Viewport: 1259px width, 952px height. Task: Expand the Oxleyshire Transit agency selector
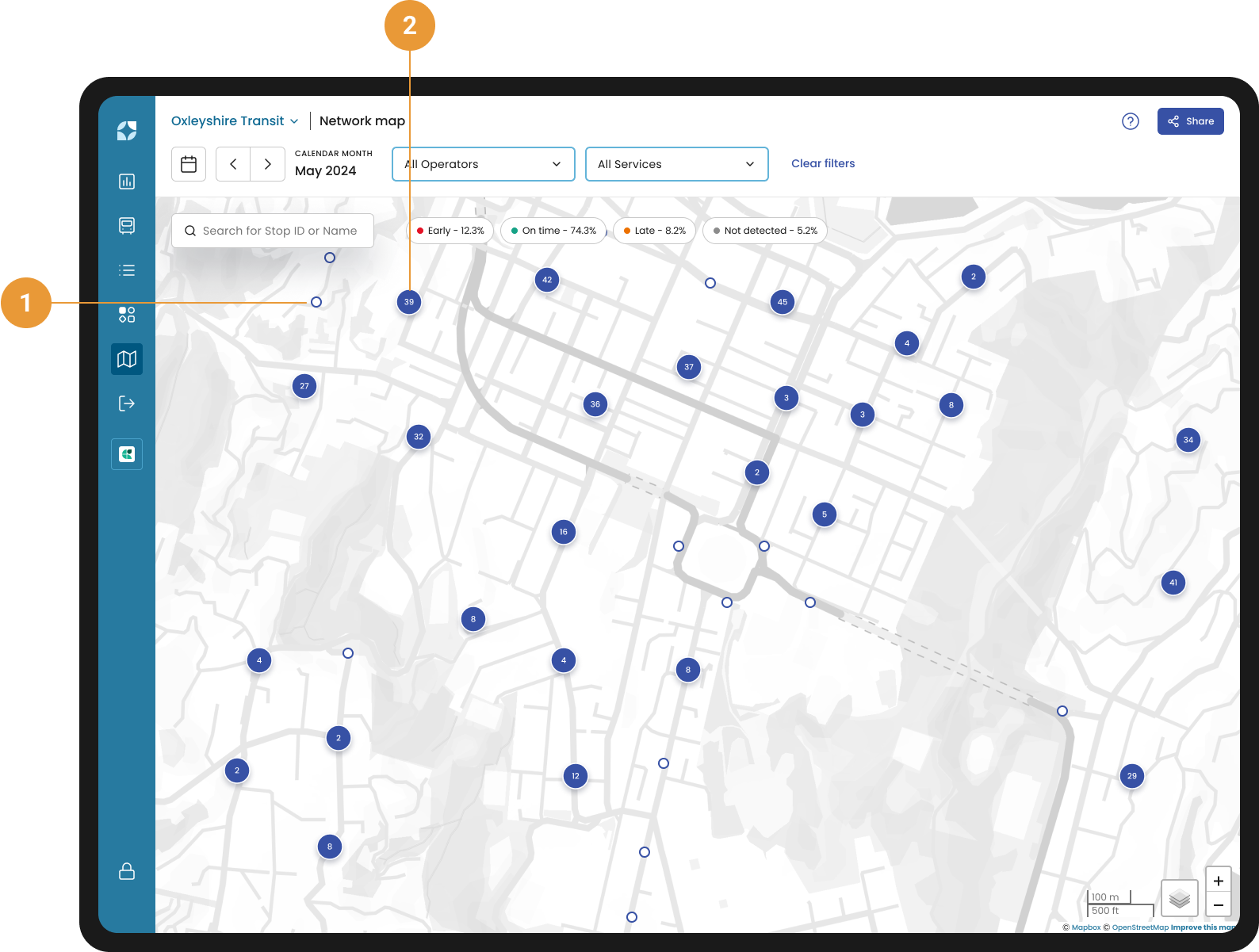[x=235, y=120]
